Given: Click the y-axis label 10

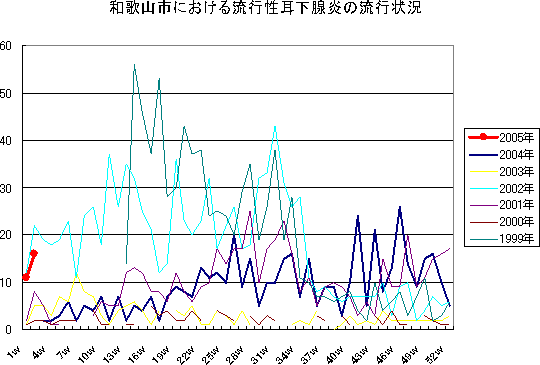Looking at the screenshot, I should pos(6,282).
